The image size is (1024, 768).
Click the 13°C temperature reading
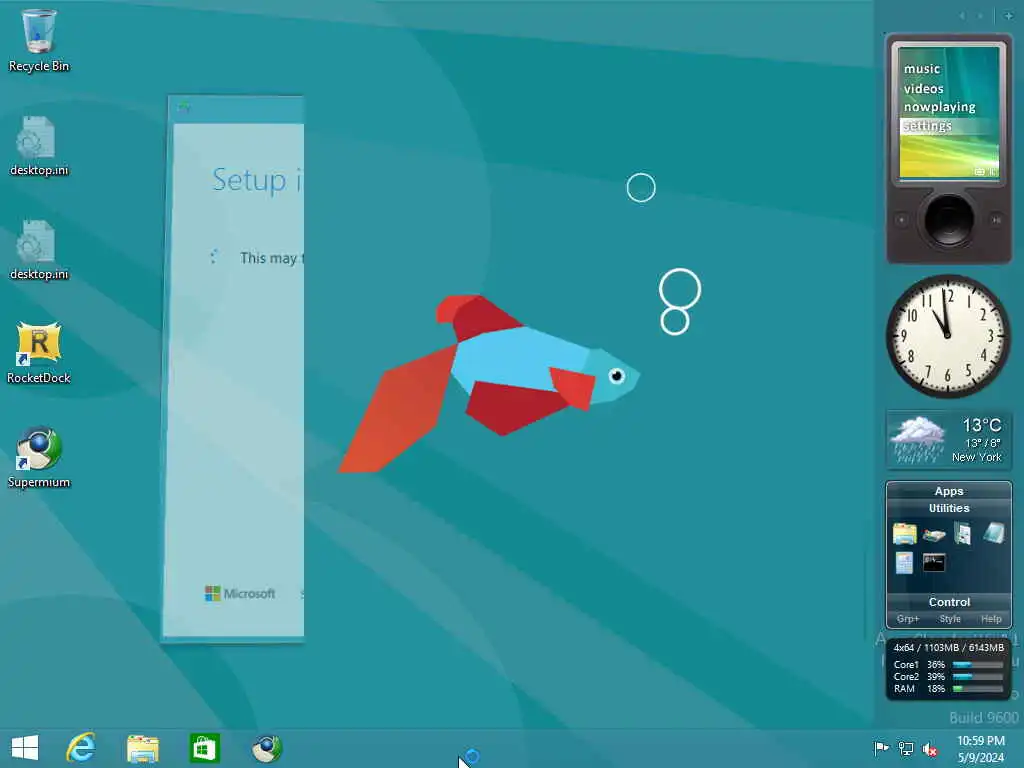[x=981, y=425]
